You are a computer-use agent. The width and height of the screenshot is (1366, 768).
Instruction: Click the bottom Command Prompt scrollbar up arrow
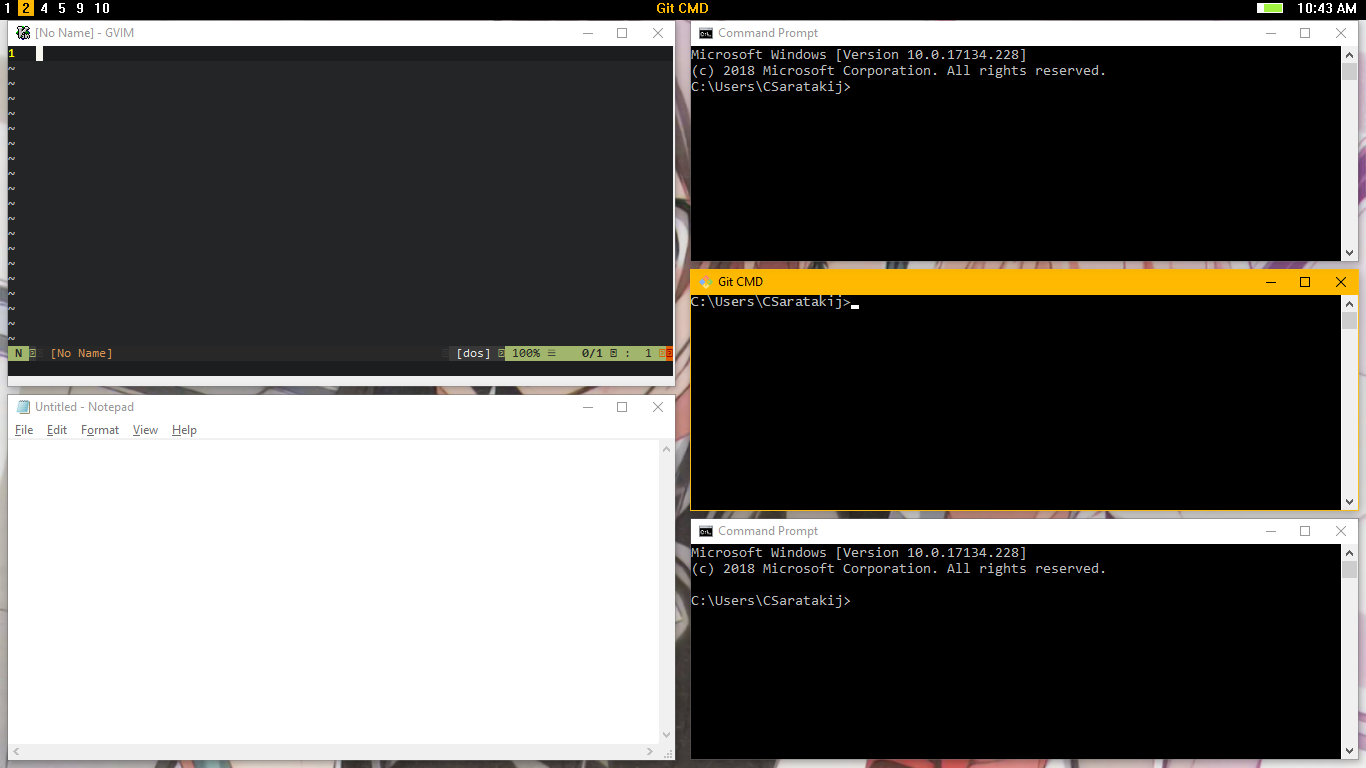coord(1350,552)
